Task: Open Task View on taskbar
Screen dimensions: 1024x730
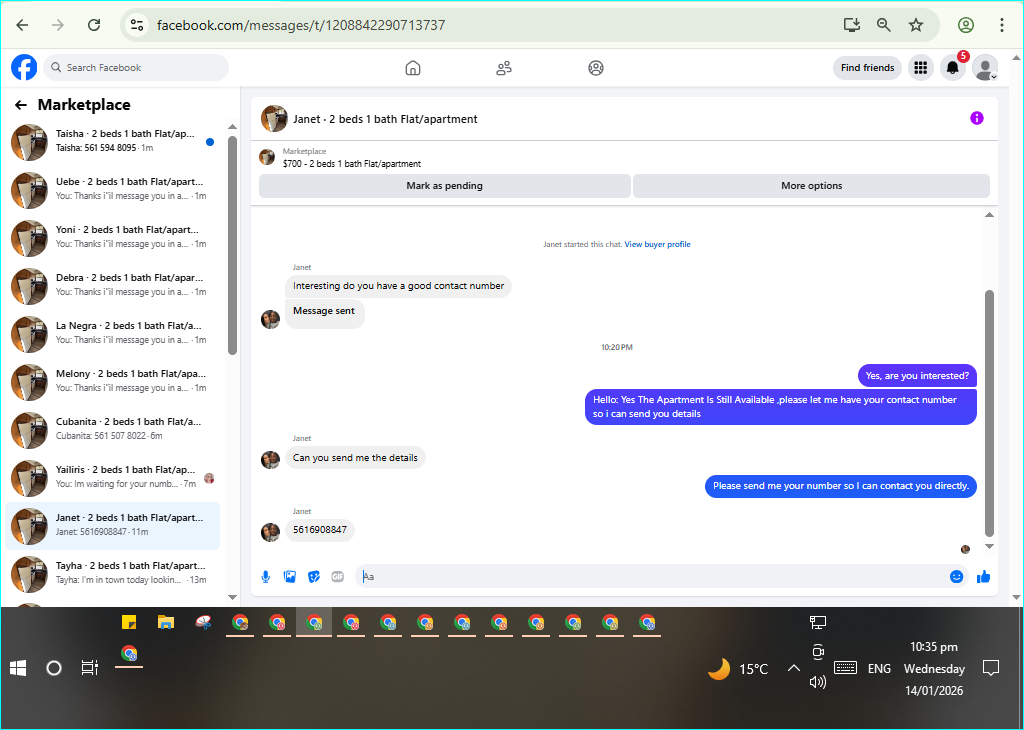Action: click(x=89, y=668)
